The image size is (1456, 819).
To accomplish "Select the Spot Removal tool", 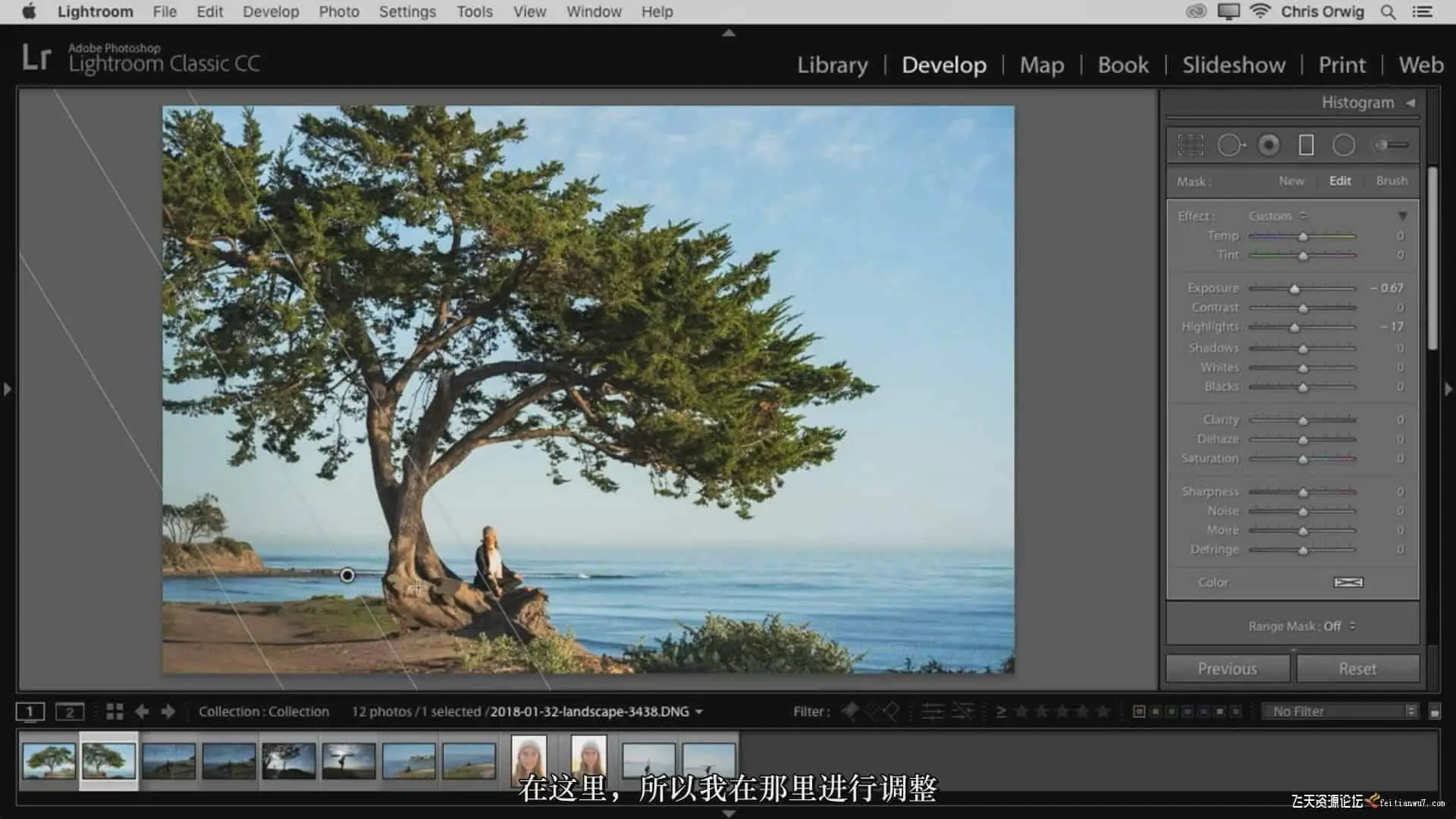I will coord(1230,145).
